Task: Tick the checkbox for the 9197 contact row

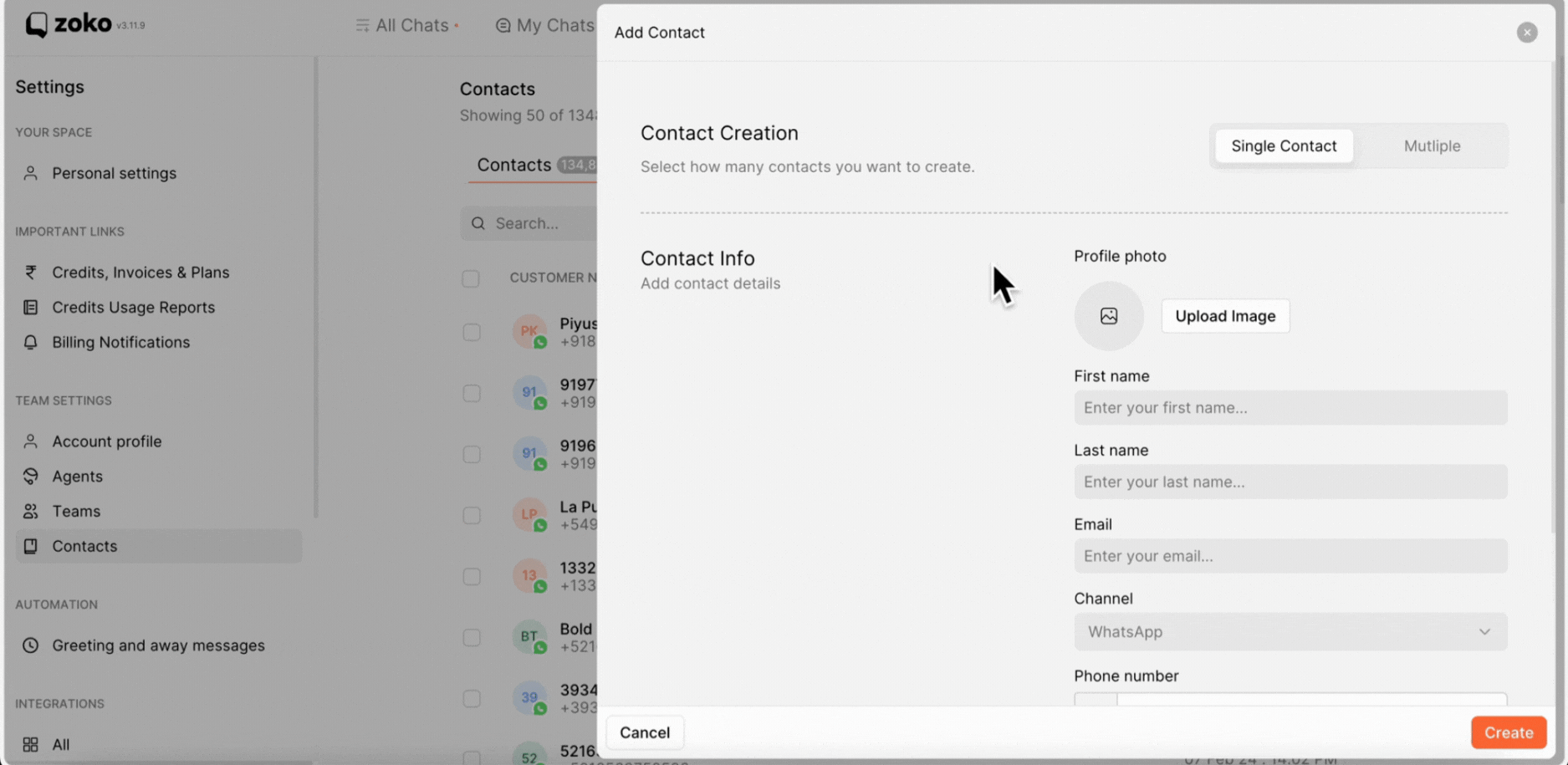Action: coord(472,393)
